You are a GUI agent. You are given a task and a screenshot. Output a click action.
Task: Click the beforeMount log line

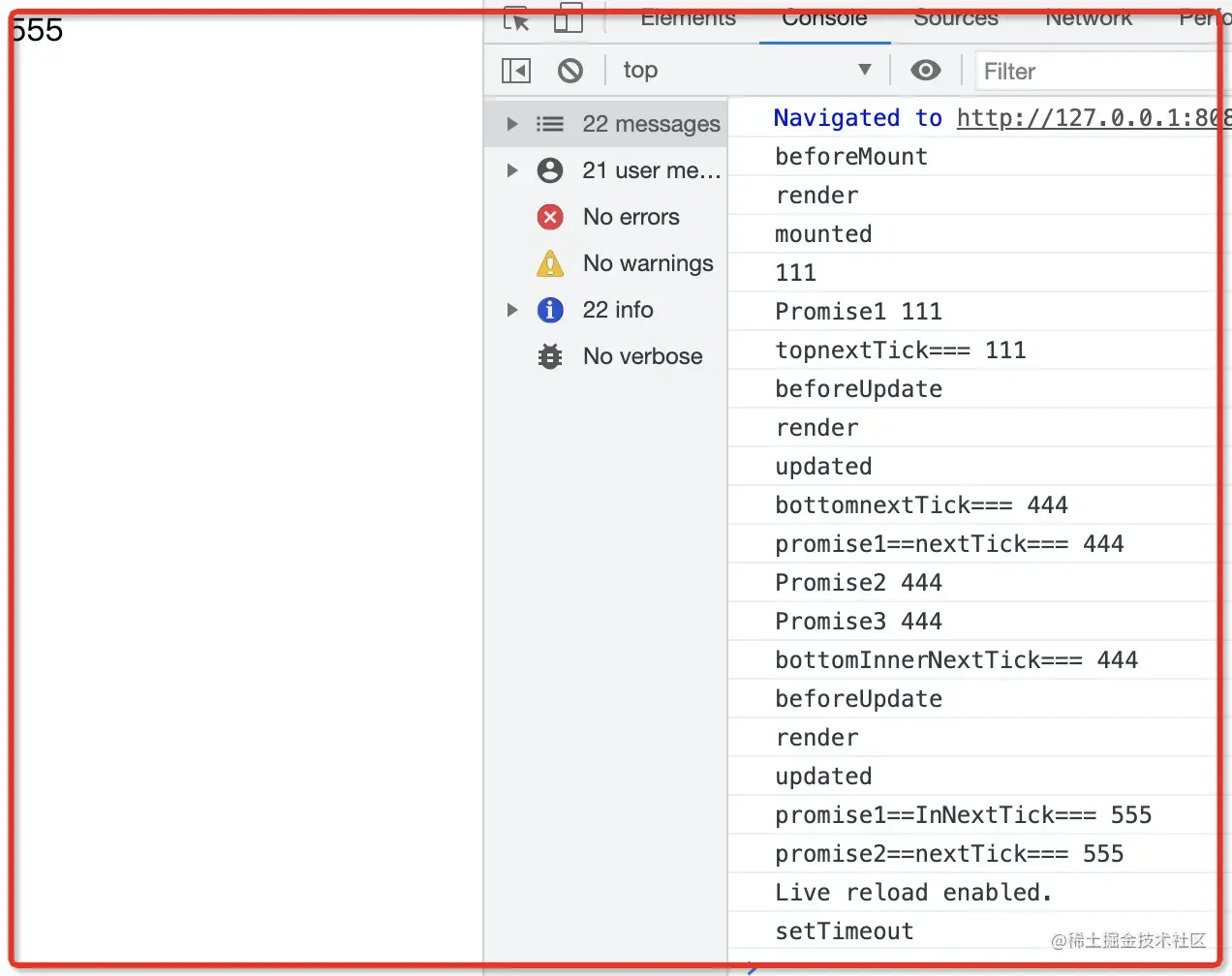click(x=978, y=157)
